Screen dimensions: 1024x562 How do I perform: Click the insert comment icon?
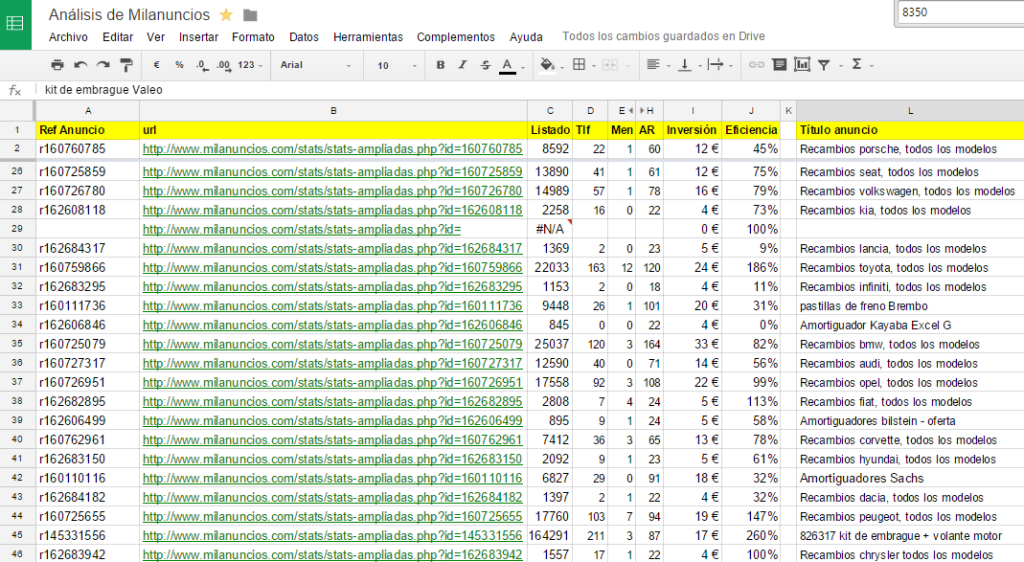click(x=779, y=65)
